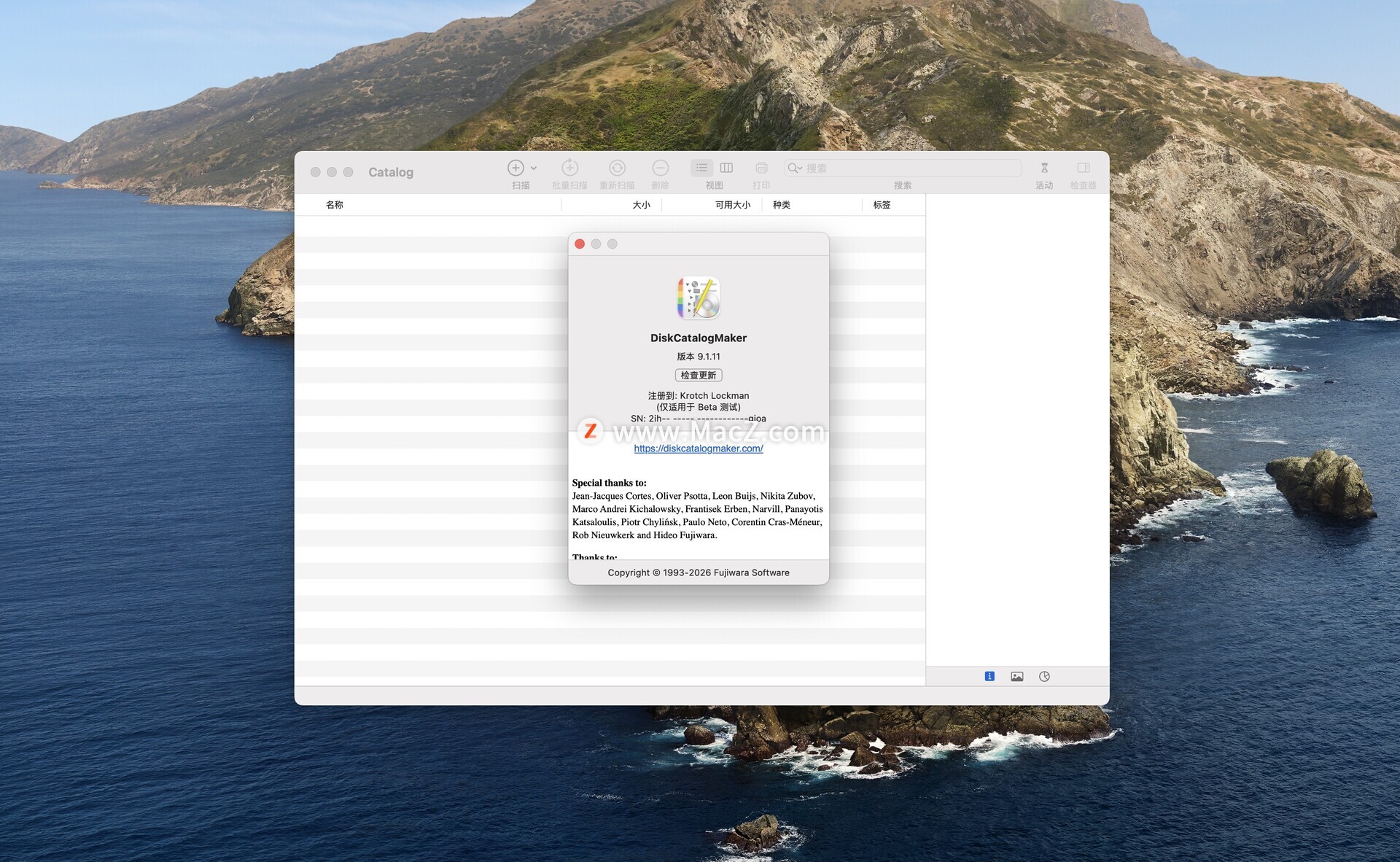Click the Delete (删除) minus icon
1400x862 pixels.
pyautogui.click(x=660, y=168)
